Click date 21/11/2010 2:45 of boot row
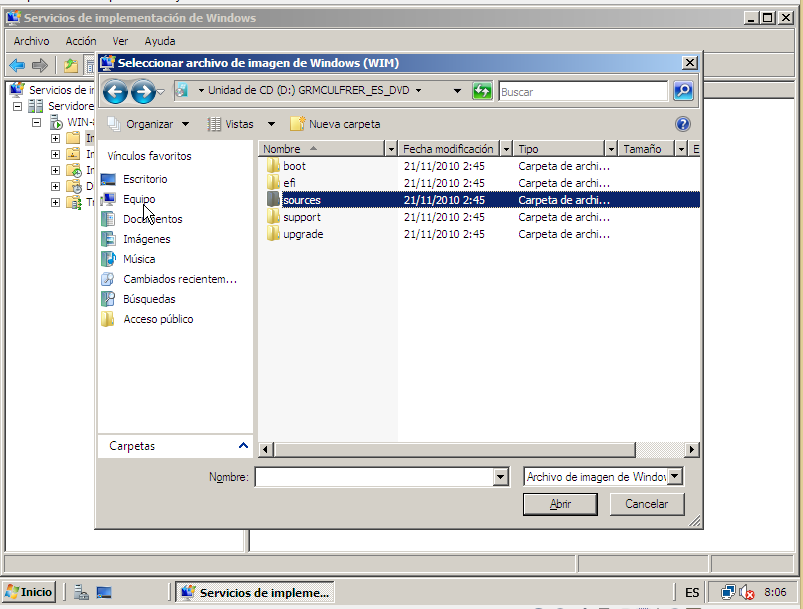Viewport: 803px width, 609px height. click(x=444, y=166)
